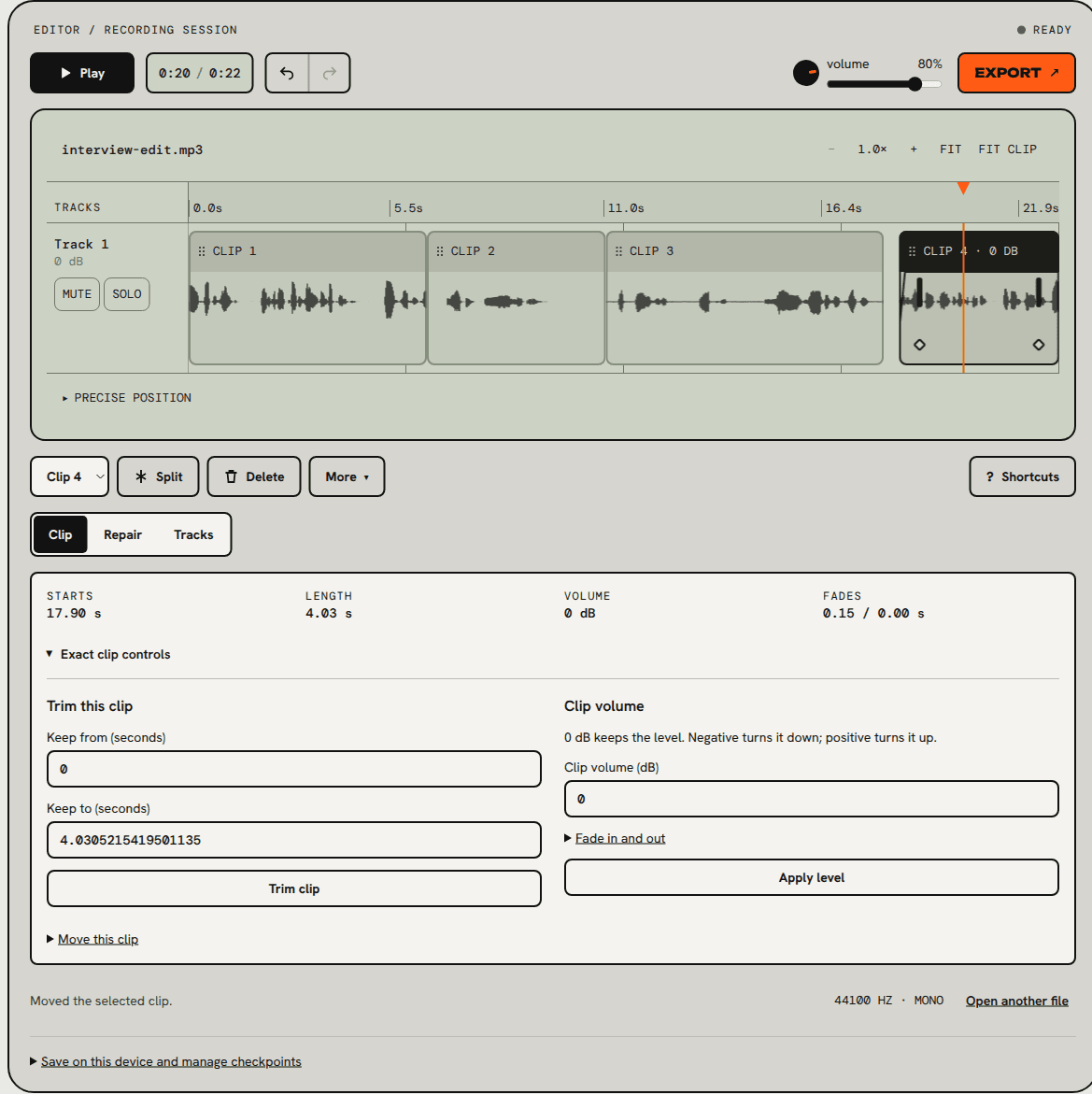Adjust the volume slider at 80%
The width and height of the screenshot is (1092, 1094).
(x=884, y=84)
